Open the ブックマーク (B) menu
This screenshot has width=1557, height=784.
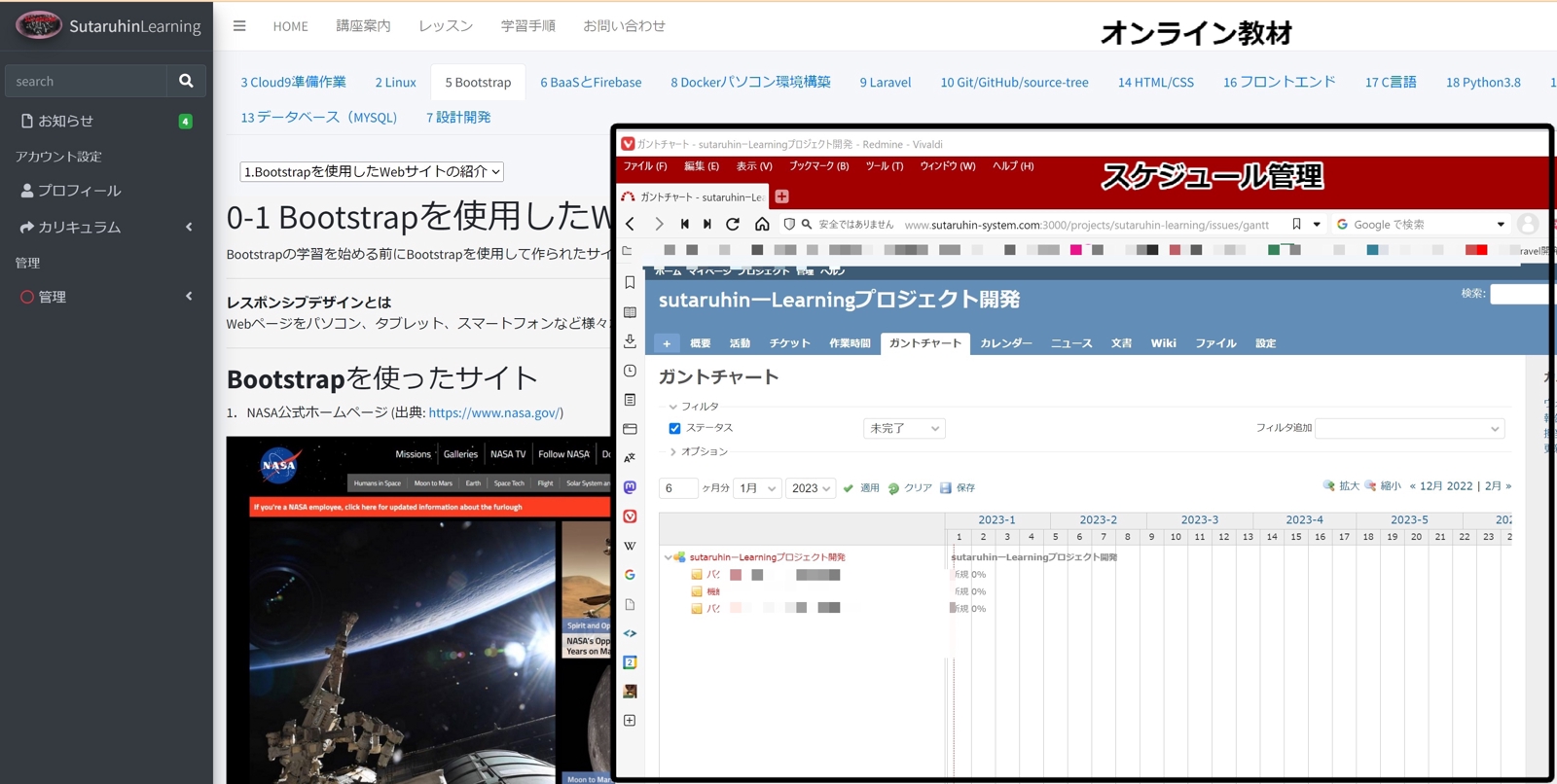[x=818, y=166]
